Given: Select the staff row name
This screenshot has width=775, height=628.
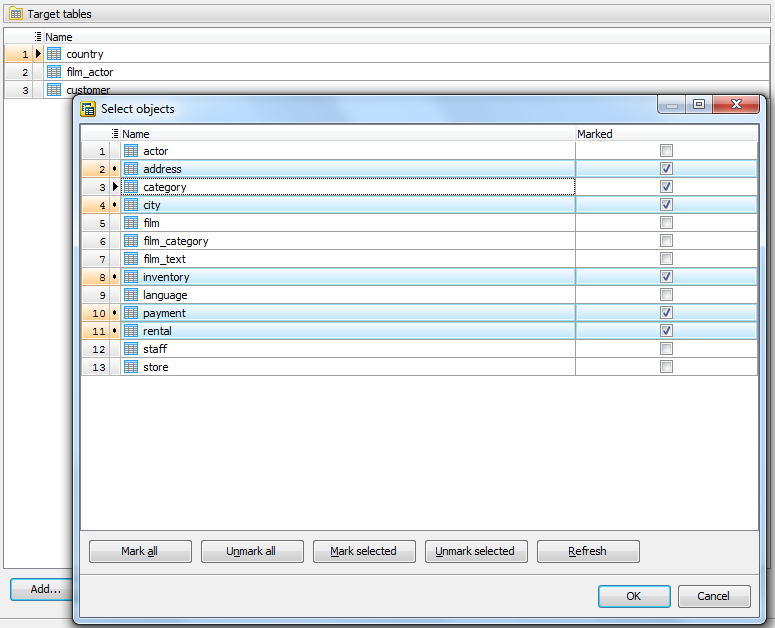Looking at the screenshot, I should 155,349.
